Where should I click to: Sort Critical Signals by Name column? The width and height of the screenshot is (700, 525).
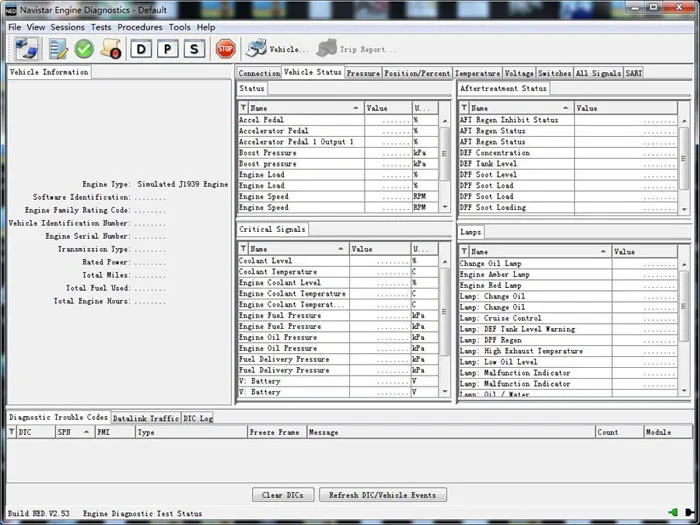[x=298, y=249]
